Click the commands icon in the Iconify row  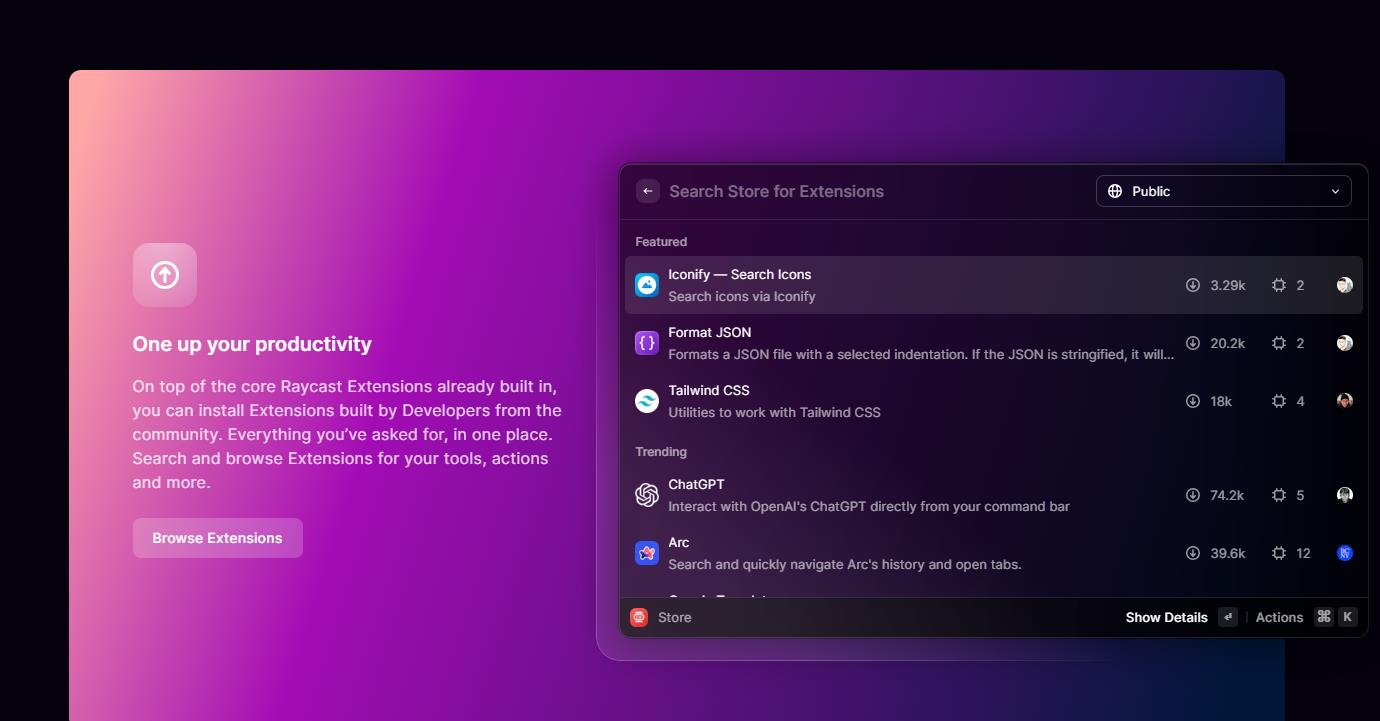(1279, 285)
